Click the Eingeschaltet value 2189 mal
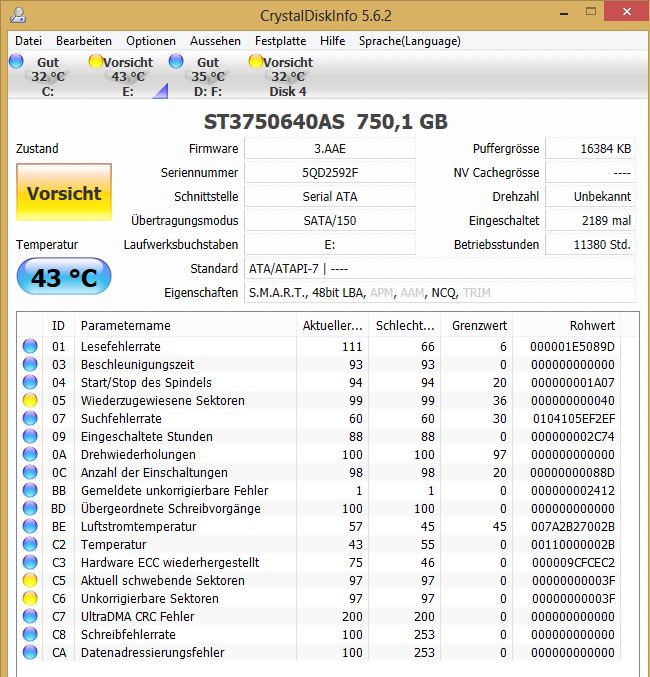 (x=590, y=221)
